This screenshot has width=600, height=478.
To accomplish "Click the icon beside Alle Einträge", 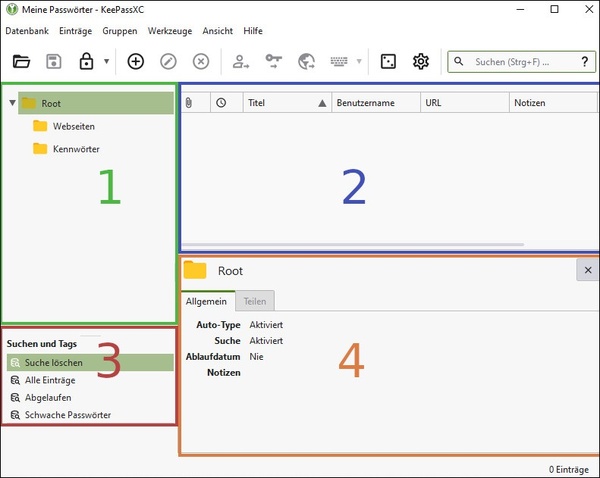I will [x=15, y=380].
